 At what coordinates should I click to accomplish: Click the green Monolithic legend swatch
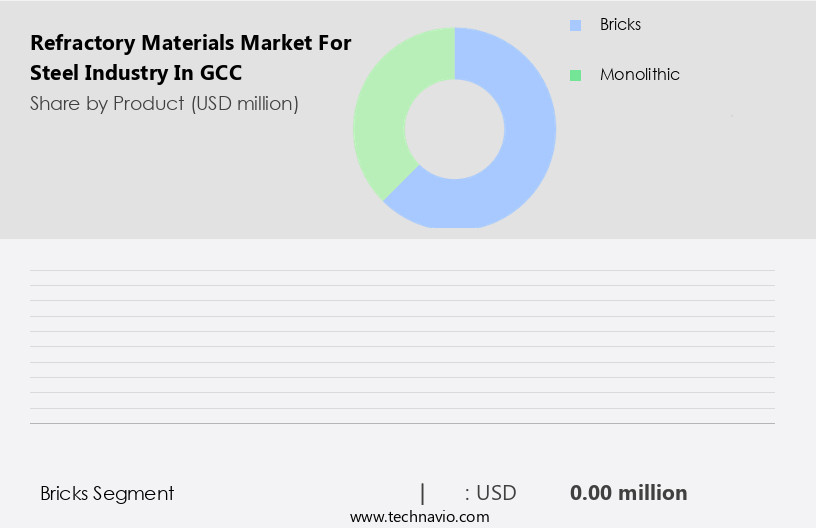tap(575, 75)
